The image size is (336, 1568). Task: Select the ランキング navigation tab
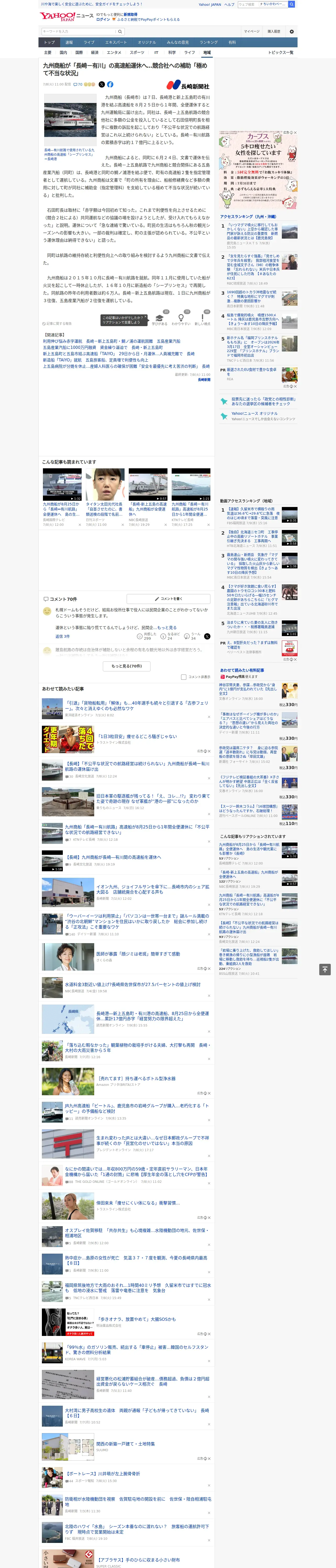(209, 43)
